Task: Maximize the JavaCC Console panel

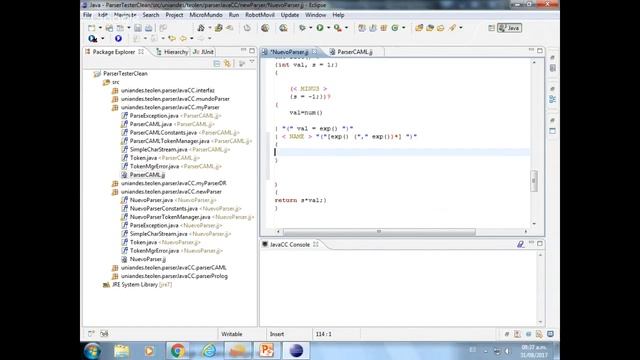Action: click(x=540, y=243)
